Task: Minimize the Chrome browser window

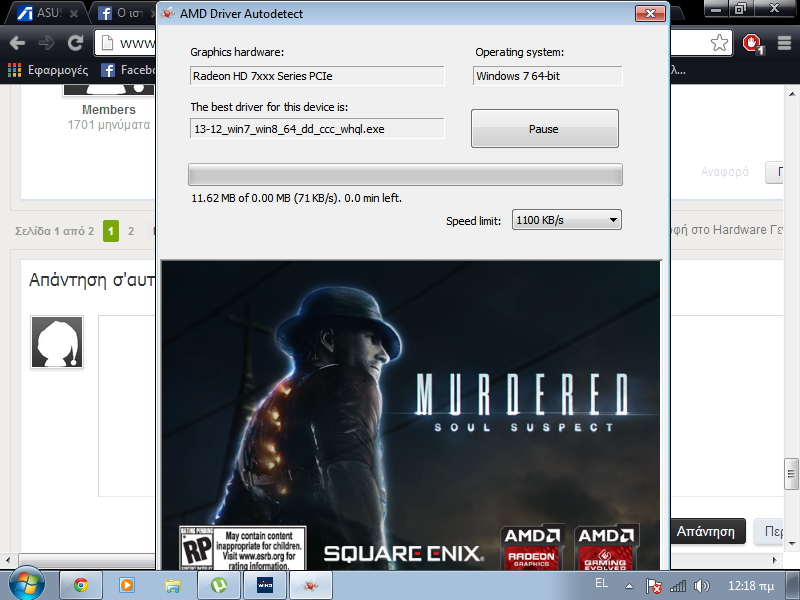Action: pyautogui.click(x=717, y=9)
